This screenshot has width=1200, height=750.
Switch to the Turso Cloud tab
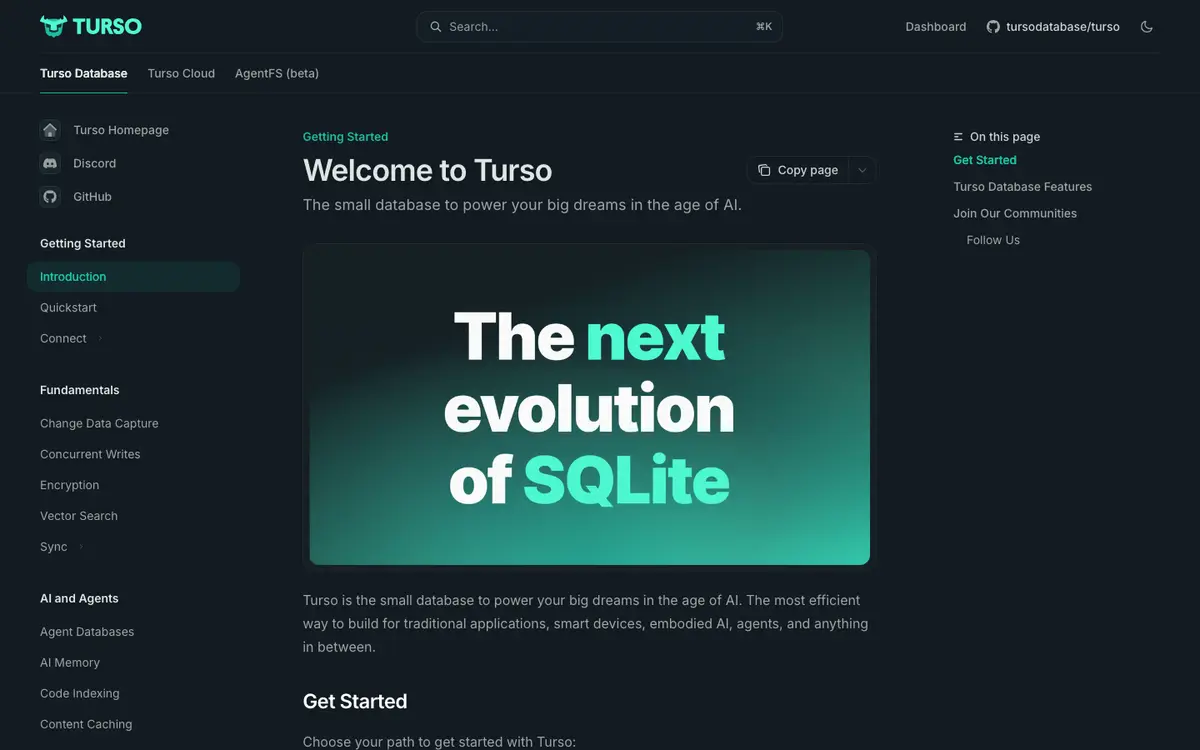[181, 73]
